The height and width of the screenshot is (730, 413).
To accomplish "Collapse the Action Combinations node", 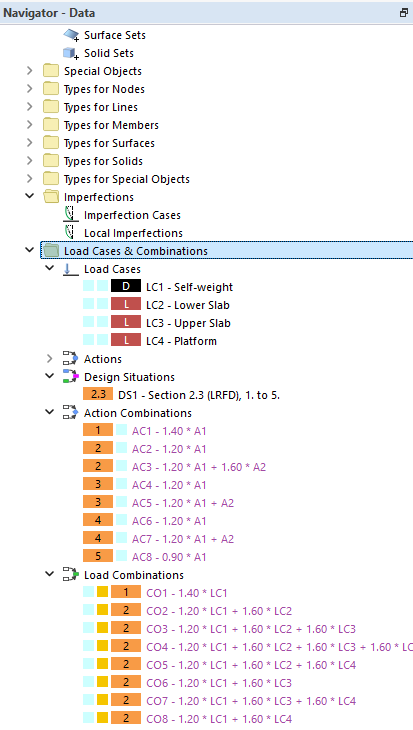I will 49,412.
